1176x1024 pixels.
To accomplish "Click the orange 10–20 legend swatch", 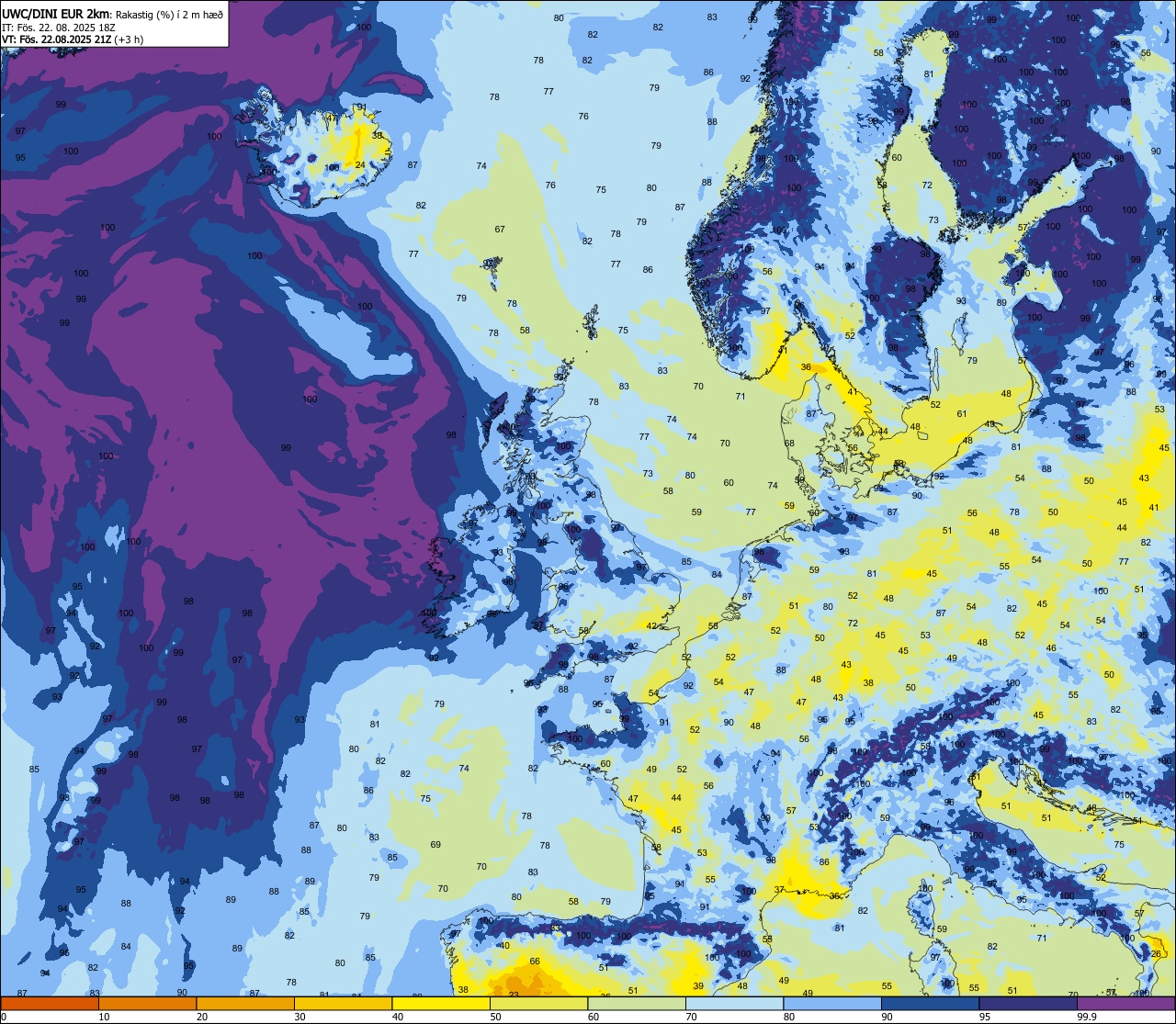I will 147,1003.
